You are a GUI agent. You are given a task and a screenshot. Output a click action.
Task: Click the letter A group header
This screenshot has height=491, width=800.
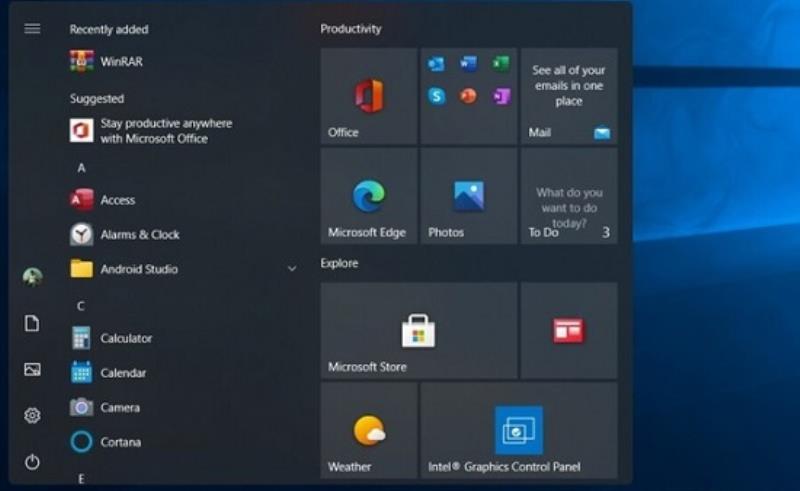point(81,168)
